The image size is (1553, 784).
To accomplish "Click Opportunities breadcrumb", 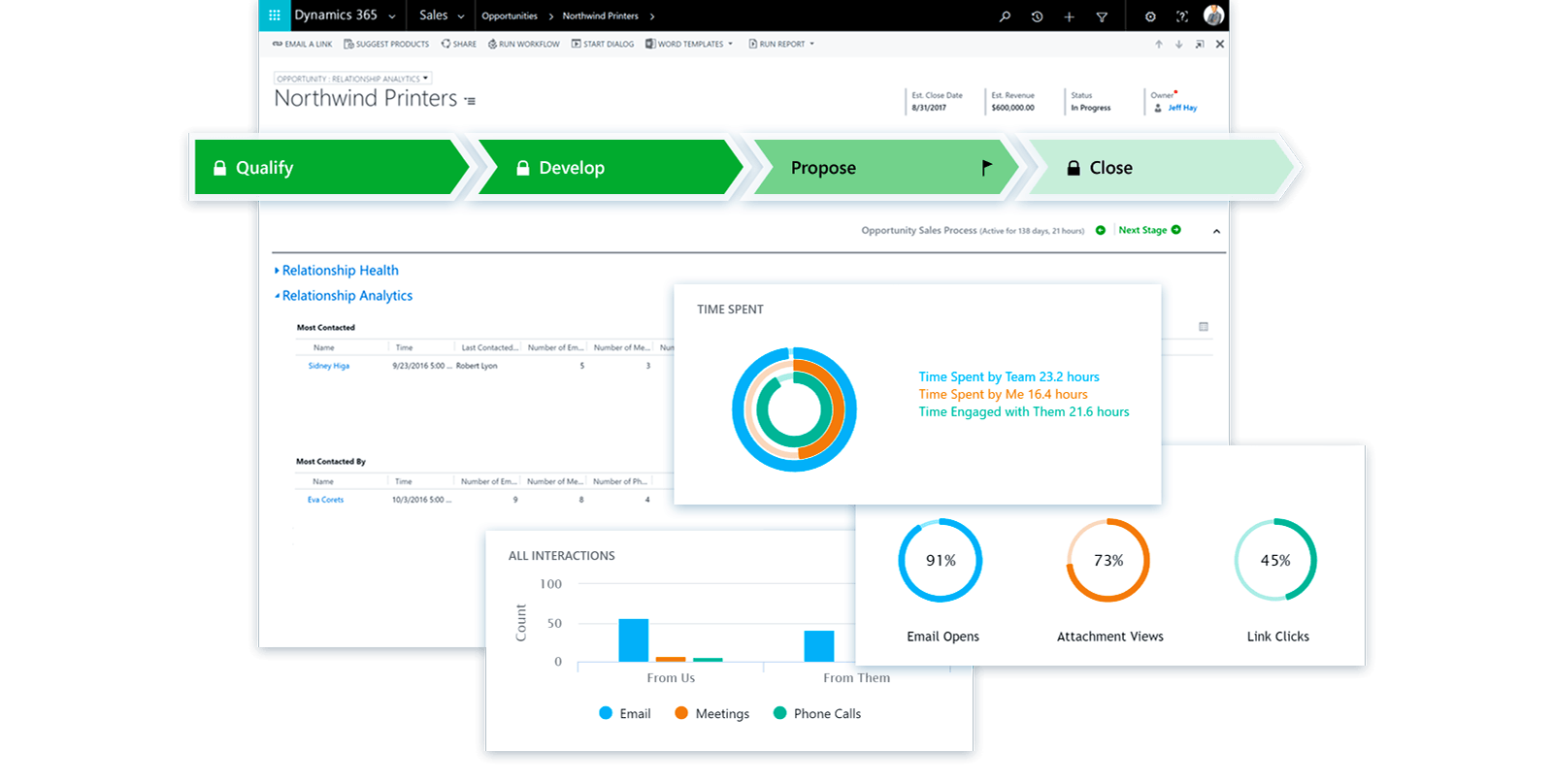I will [x=510, y=16].
